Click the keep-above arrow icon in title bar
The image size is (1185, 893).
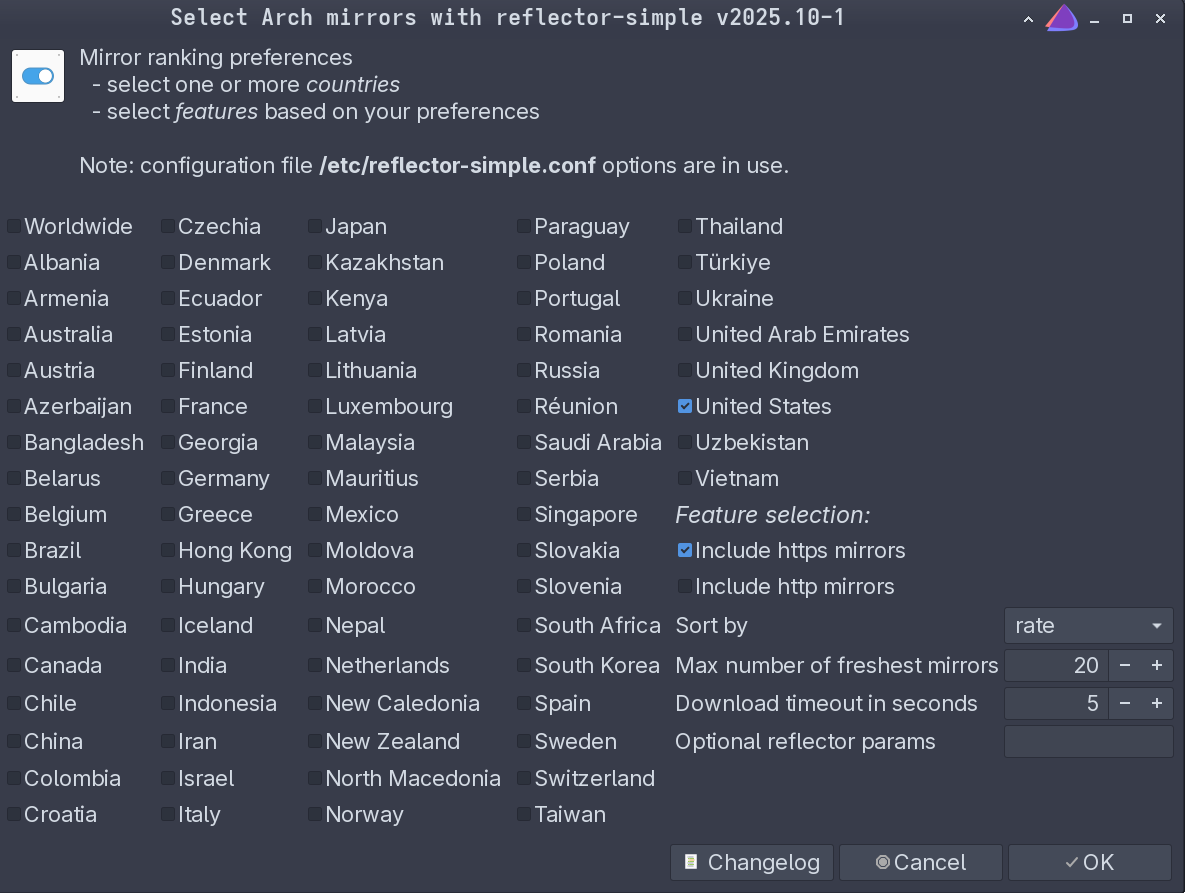[1028, 20]
